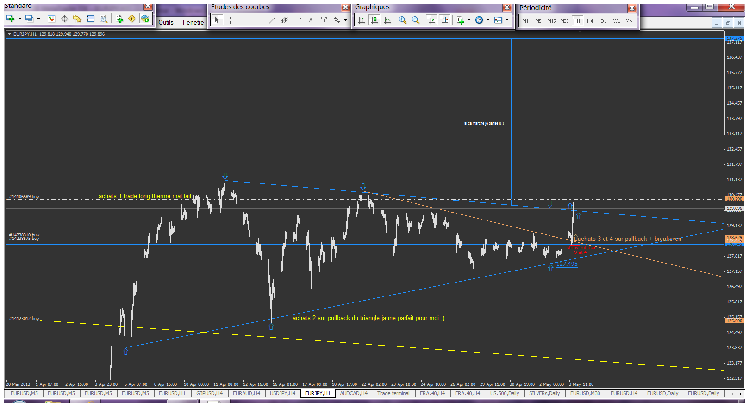This screenshot has width=749, height=403.
Task: Expand the Profiles dropdown arrow
Action: point(39,19)
